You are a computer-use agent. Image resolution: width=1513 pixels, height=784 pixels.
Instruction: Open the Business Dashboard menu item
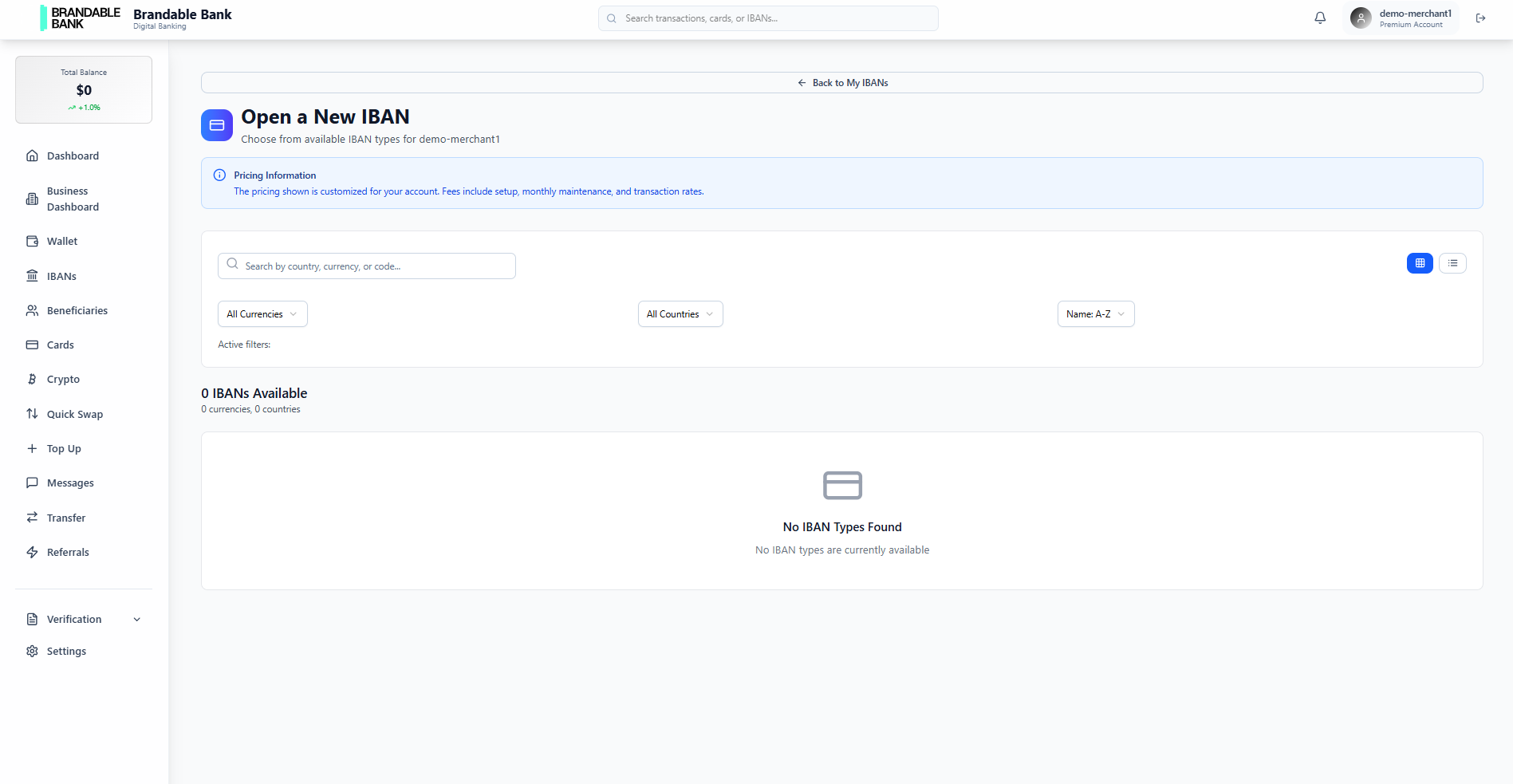pos(73,199)
